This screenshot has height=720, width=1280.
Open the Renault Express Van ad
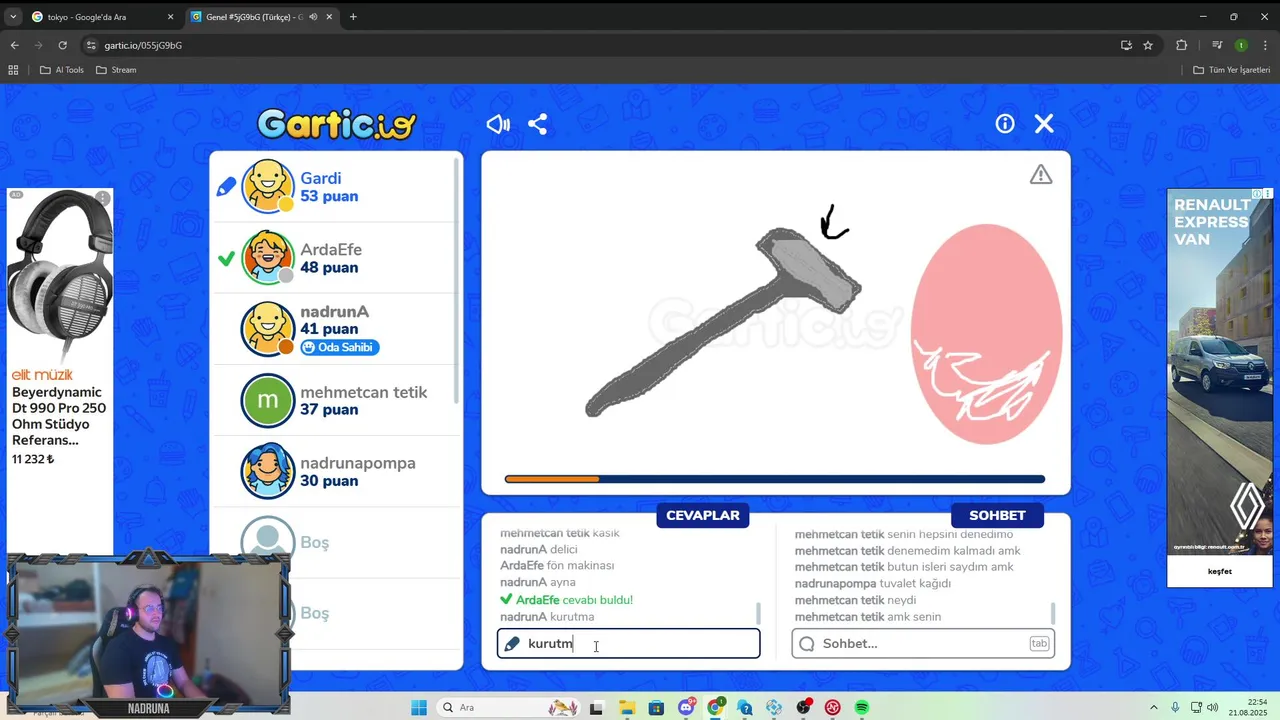coord(1219,387)
